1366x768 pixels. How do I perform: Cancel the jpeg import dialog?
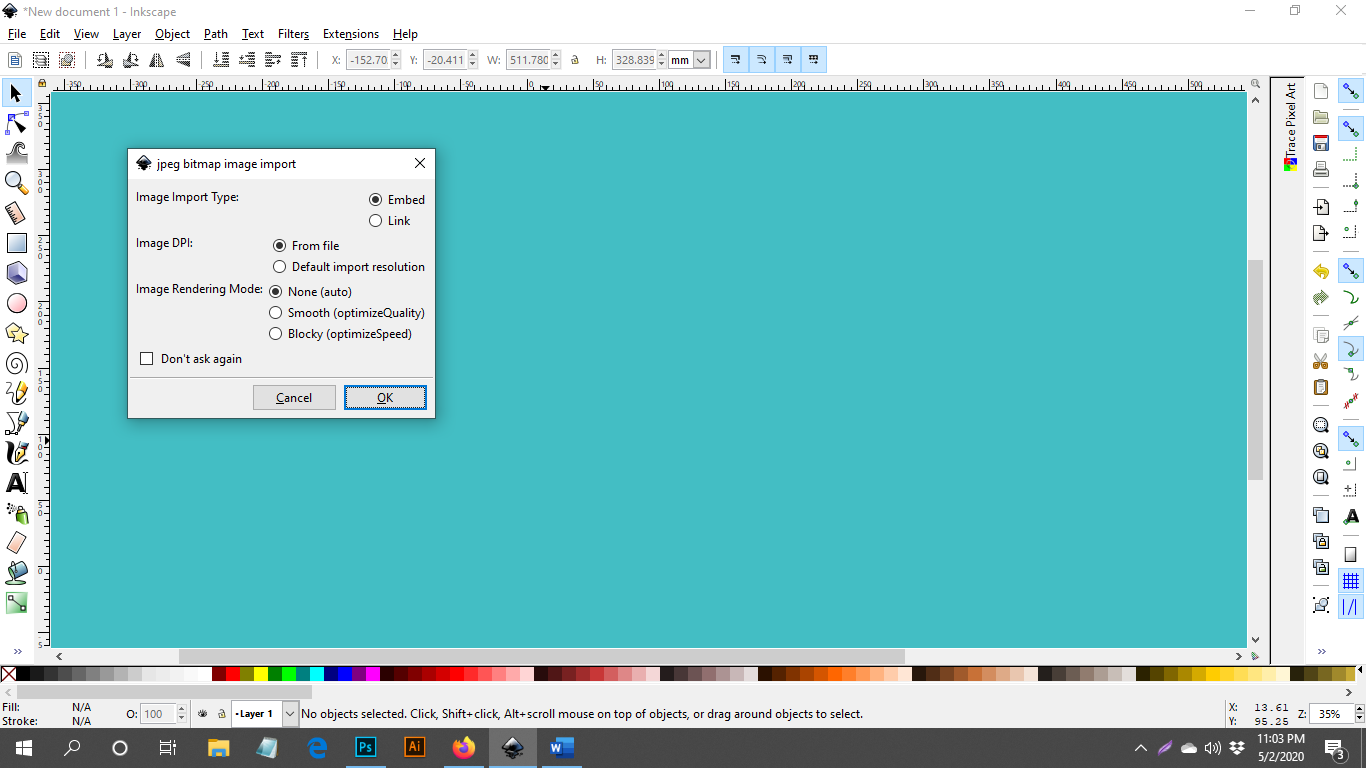coord(294,398)
